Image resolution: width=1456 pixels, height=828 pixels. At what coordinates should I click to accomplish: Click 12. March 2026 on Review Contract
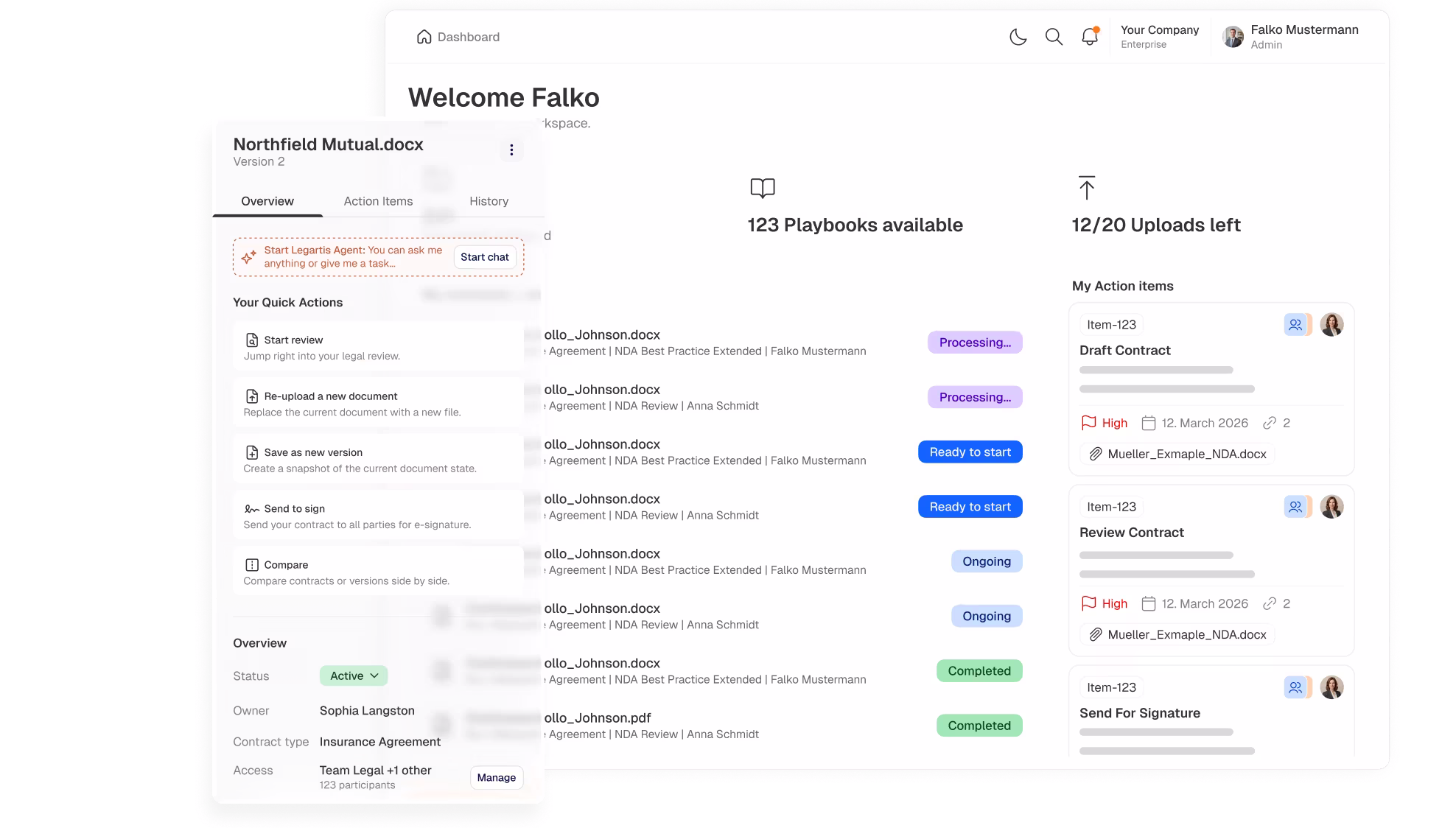1205,603
